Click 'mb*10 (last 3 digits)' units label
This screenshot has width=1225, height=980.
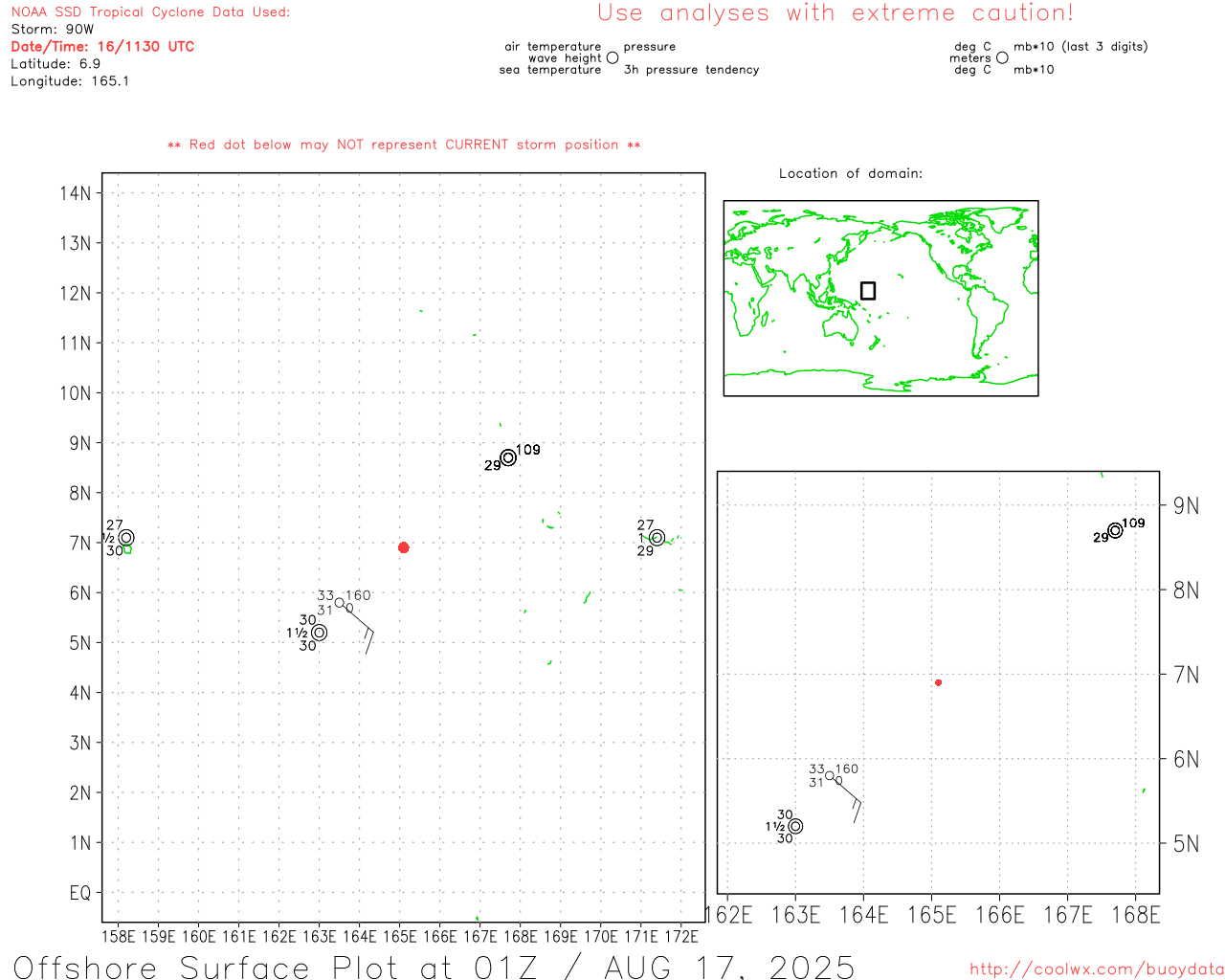1080,46
